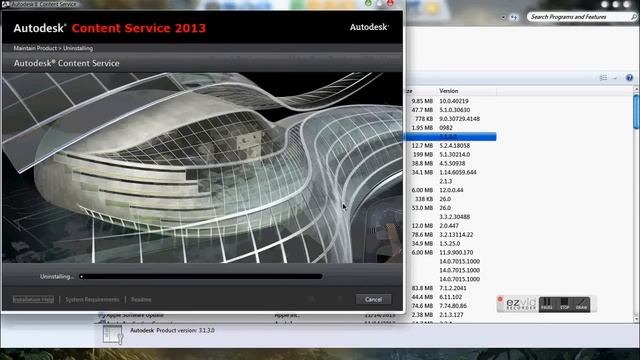Select the row with version 2.1.3.127
This screenshot has height=360, width=640.
click(x=451, y=315)
